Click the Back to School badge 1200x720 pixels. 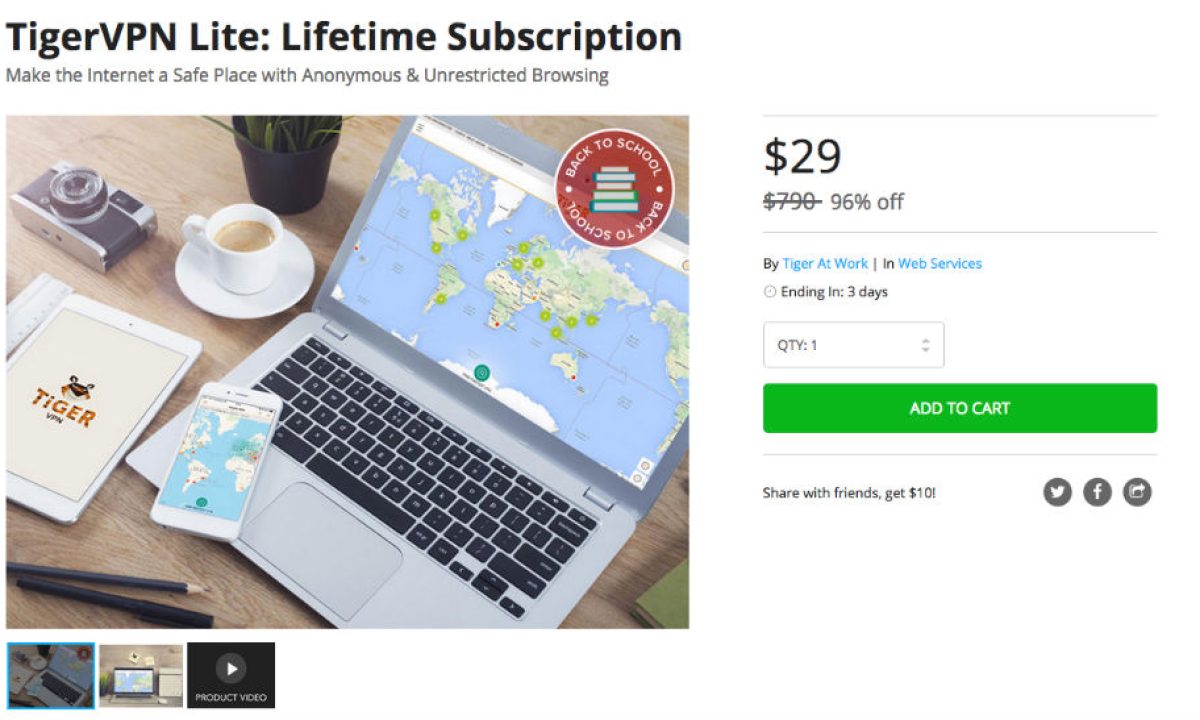(x=614, y=189)
